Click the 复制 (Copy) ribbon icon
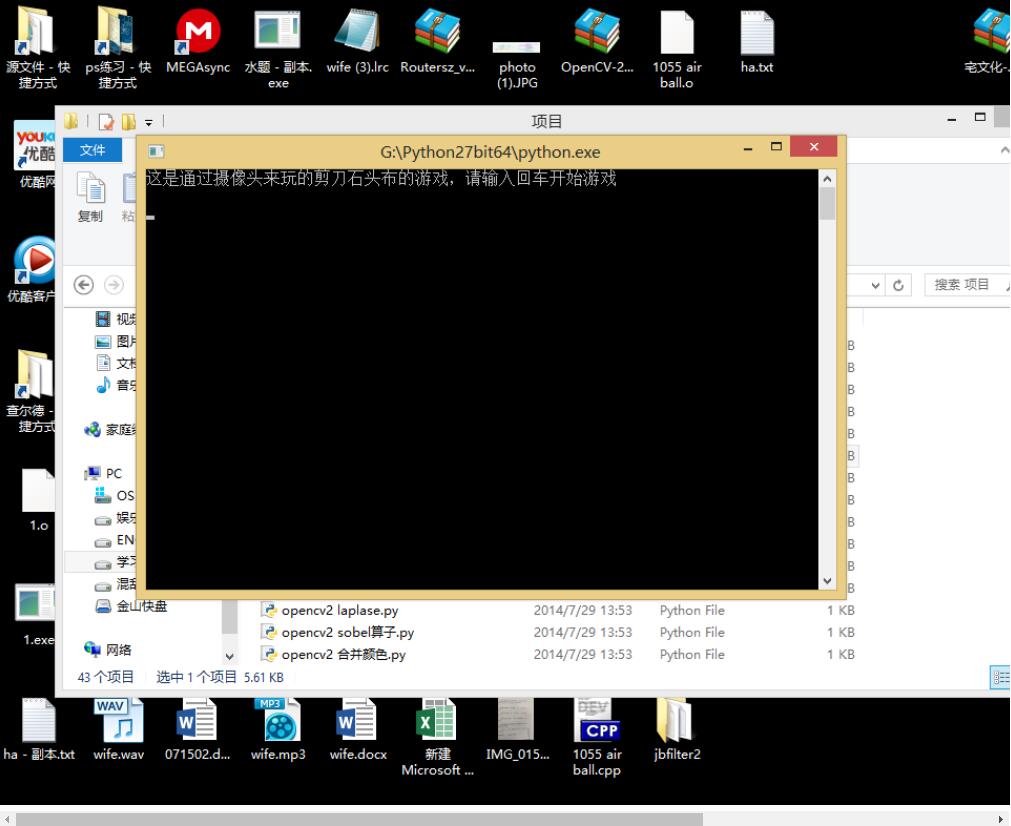The width and height of the screenshot is (1011, 826). [x=90, y=197]
